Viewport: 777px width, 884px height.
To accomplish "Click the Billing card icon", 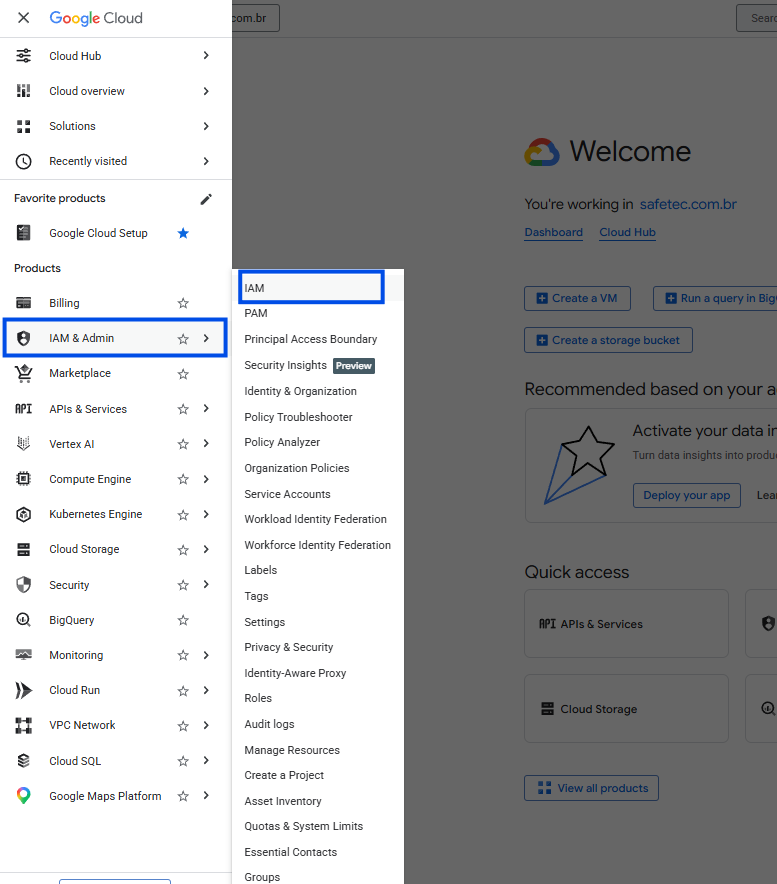I will click(x=24, y=303).
